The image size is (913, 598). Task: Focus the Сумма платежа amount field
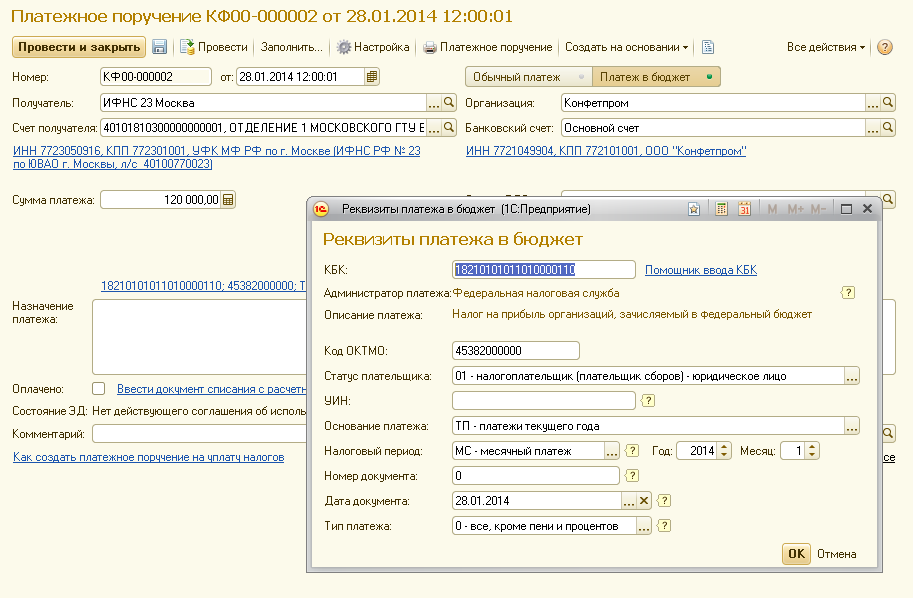[x=161, y=200]
